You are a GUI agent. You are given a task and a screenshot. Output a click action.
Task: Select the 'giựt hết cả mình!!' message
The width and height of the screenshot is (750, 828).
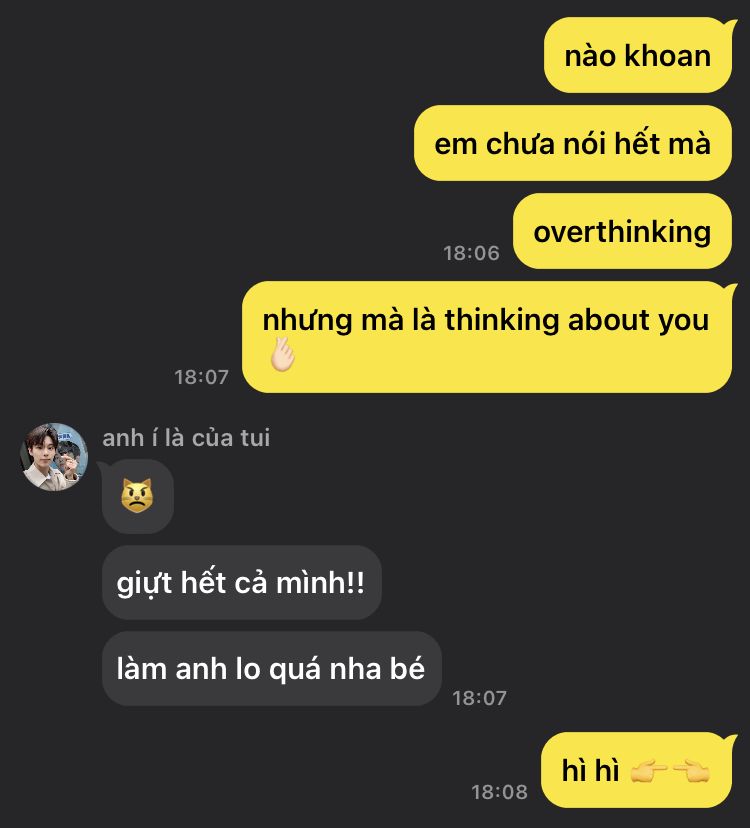[241, 582]
